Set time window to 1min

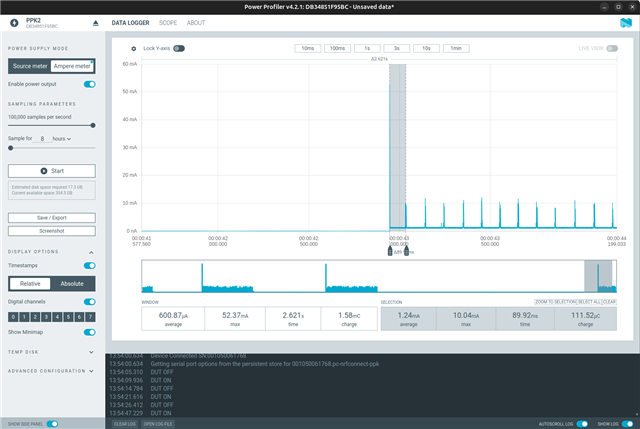click(x=456, y=49)
